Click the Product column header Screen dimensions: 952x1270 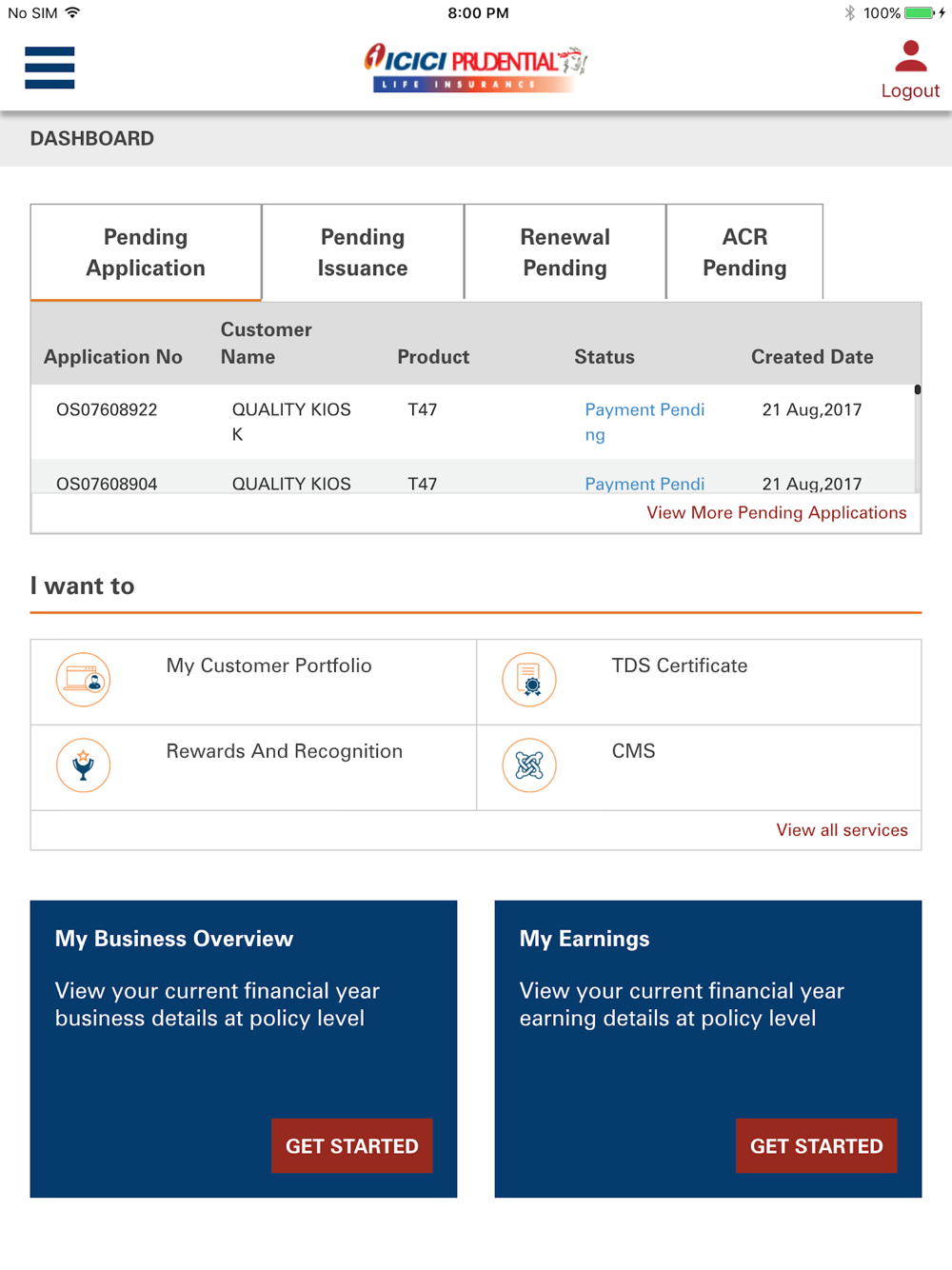click(433, 357)
